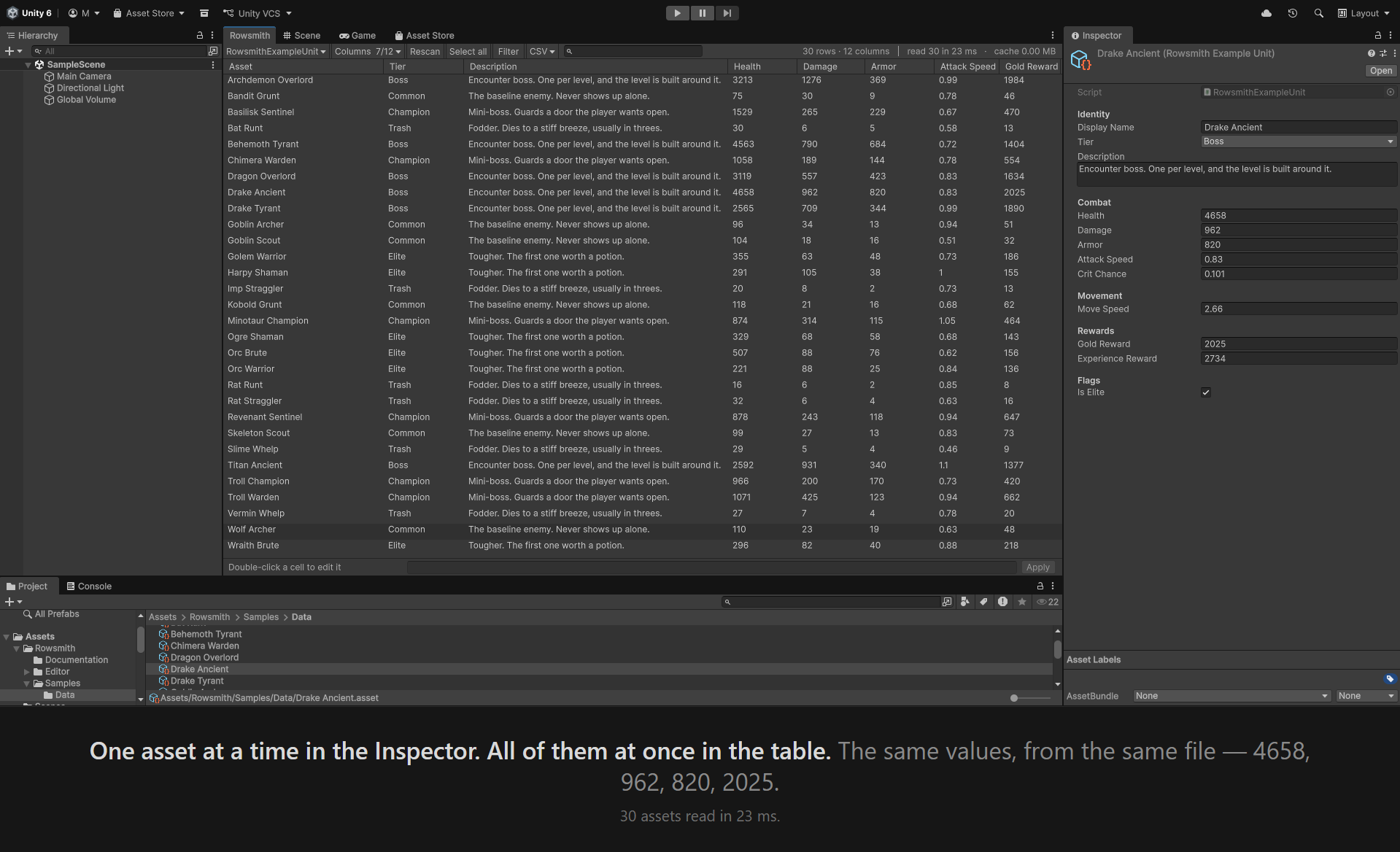Click the Step frame button
Image resolution: width=1400 pixels, height=852 pixels.
(727, 13)
